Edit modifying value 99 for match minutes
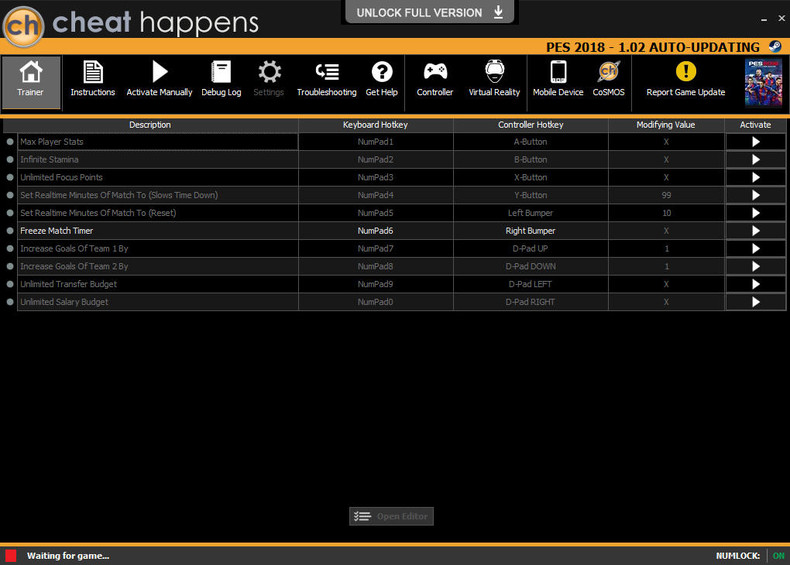790x565 pixels. click(666, 195)
